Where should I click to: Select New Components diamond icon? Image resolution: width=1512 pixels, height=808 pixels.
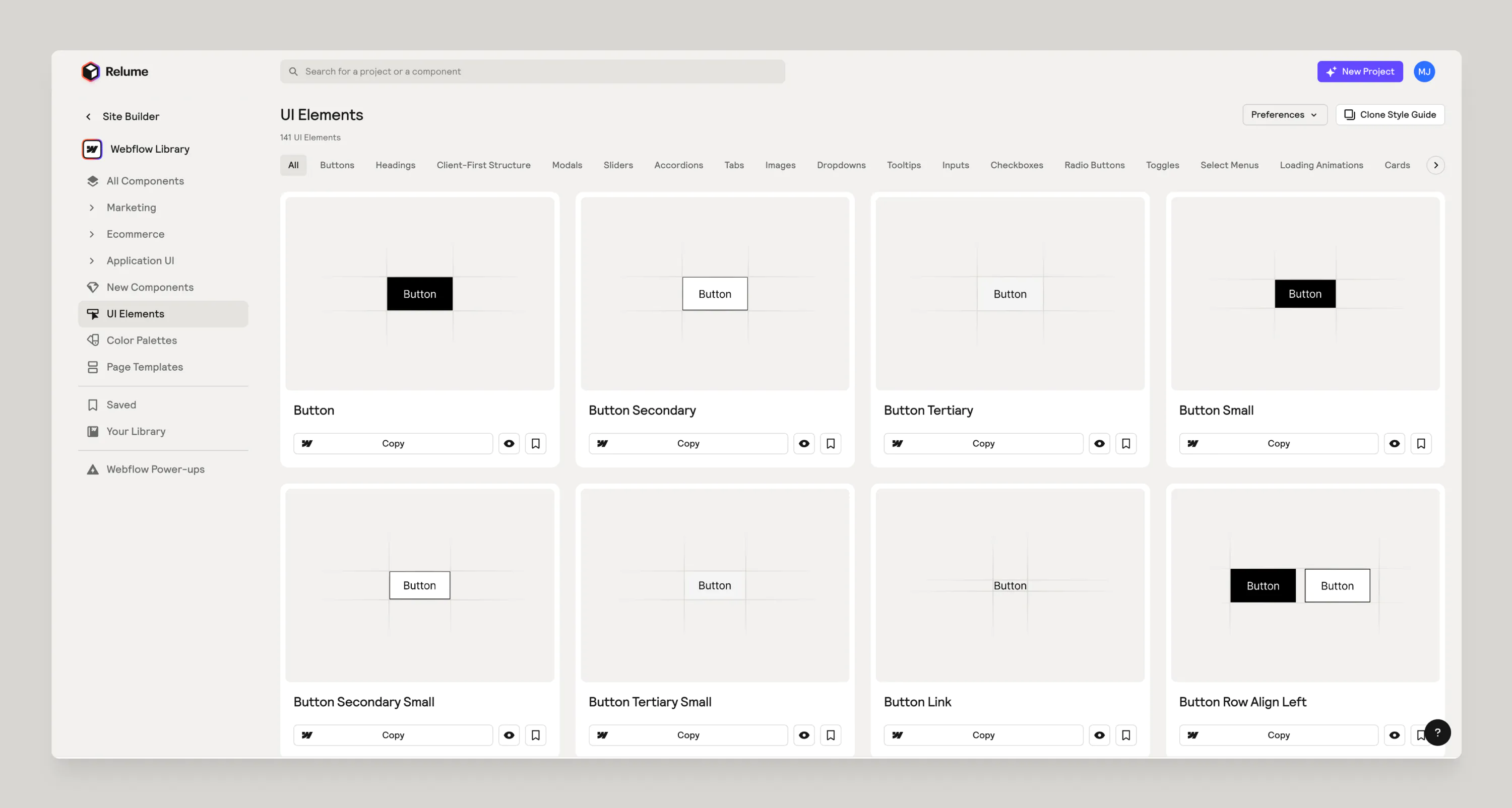tap(93, 287)
